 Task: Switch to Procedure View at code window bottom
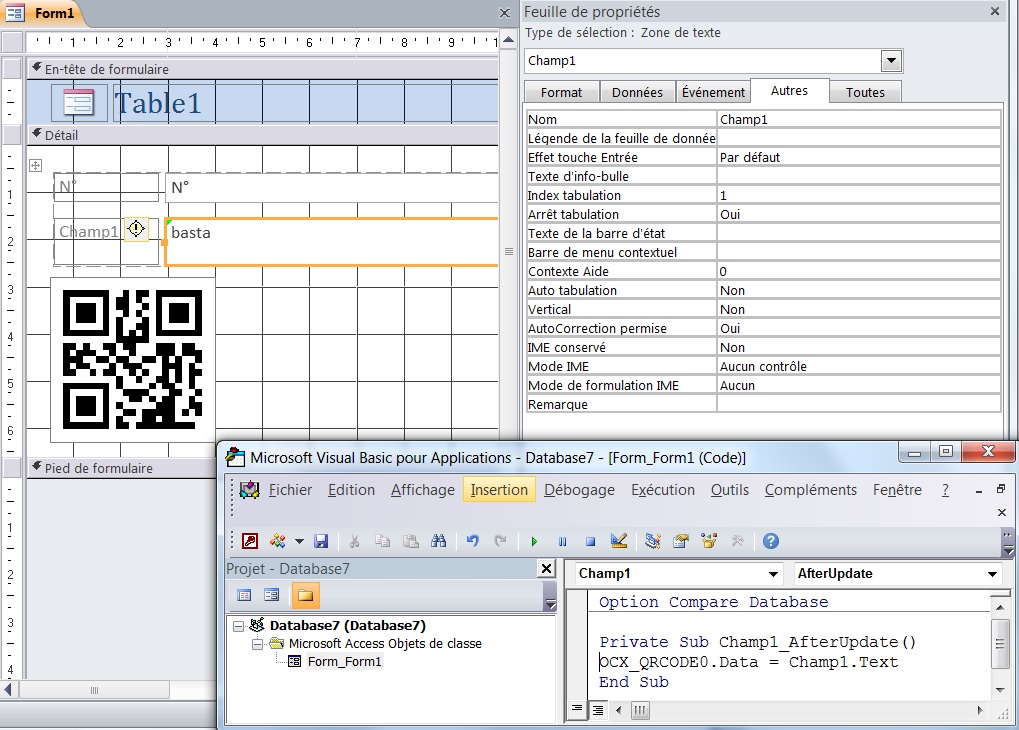click(576, 709)
